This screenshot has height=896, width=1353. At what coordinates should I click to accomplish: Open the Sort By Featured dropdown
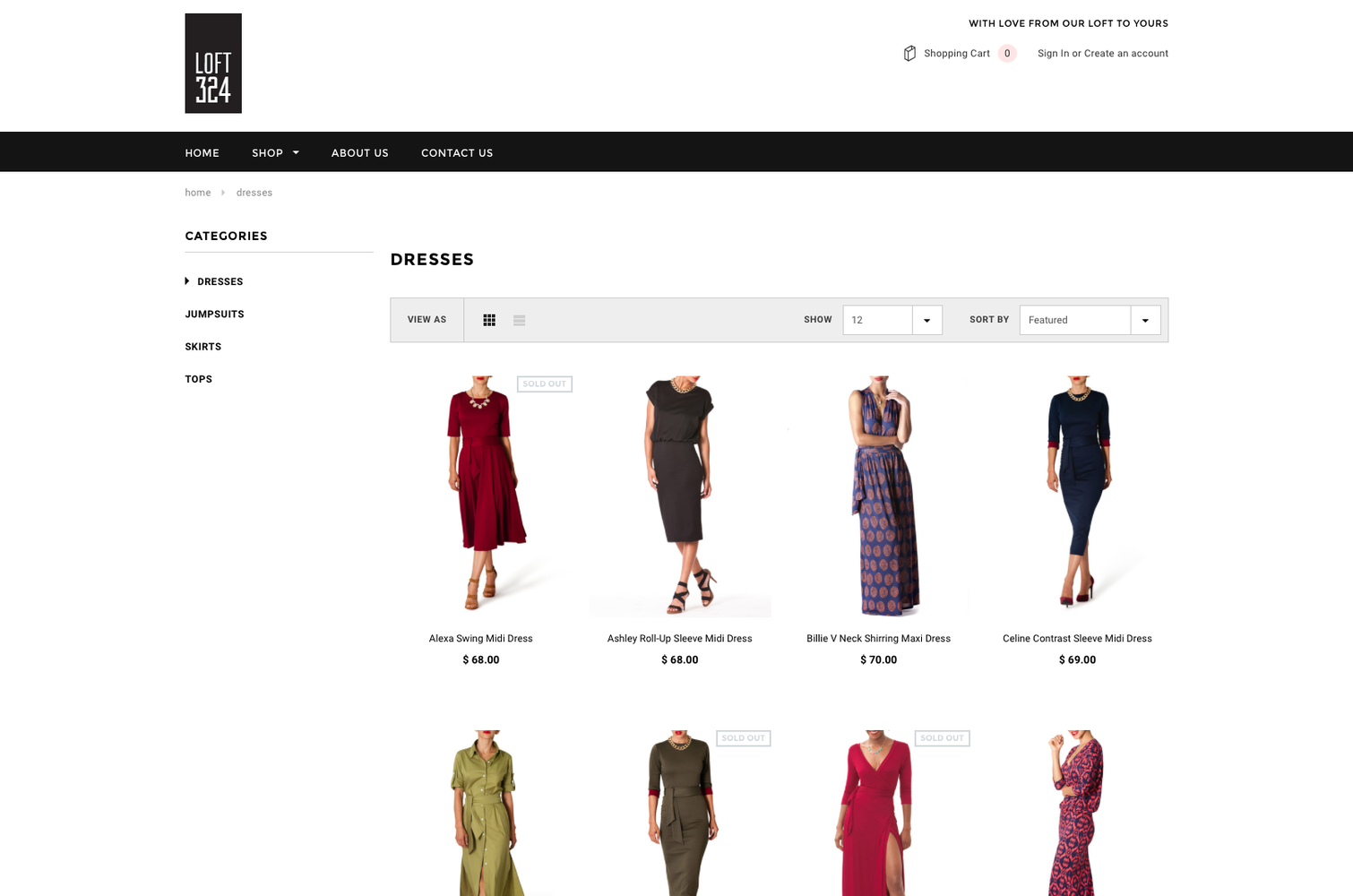coord(1090,320)
